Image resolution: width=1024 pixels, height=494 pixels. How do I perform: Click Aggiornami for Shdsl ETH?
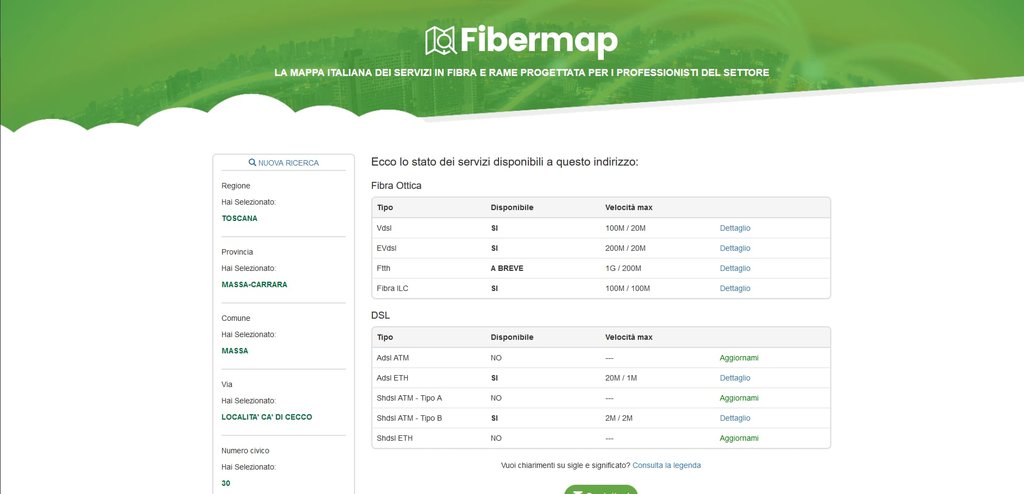pyautogui.click(x=739, y=438)
